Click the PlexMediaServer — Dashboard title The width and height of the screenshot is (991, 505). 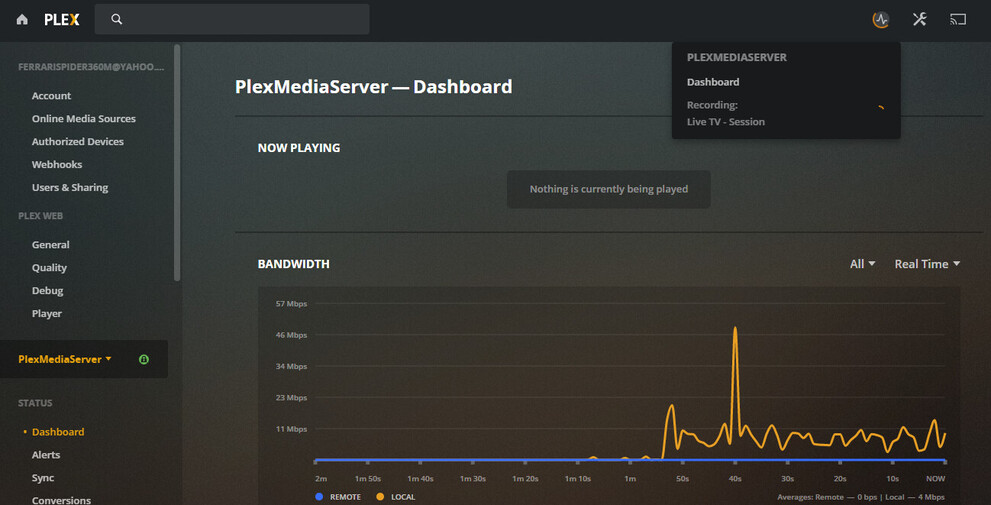tap(374, 87)
